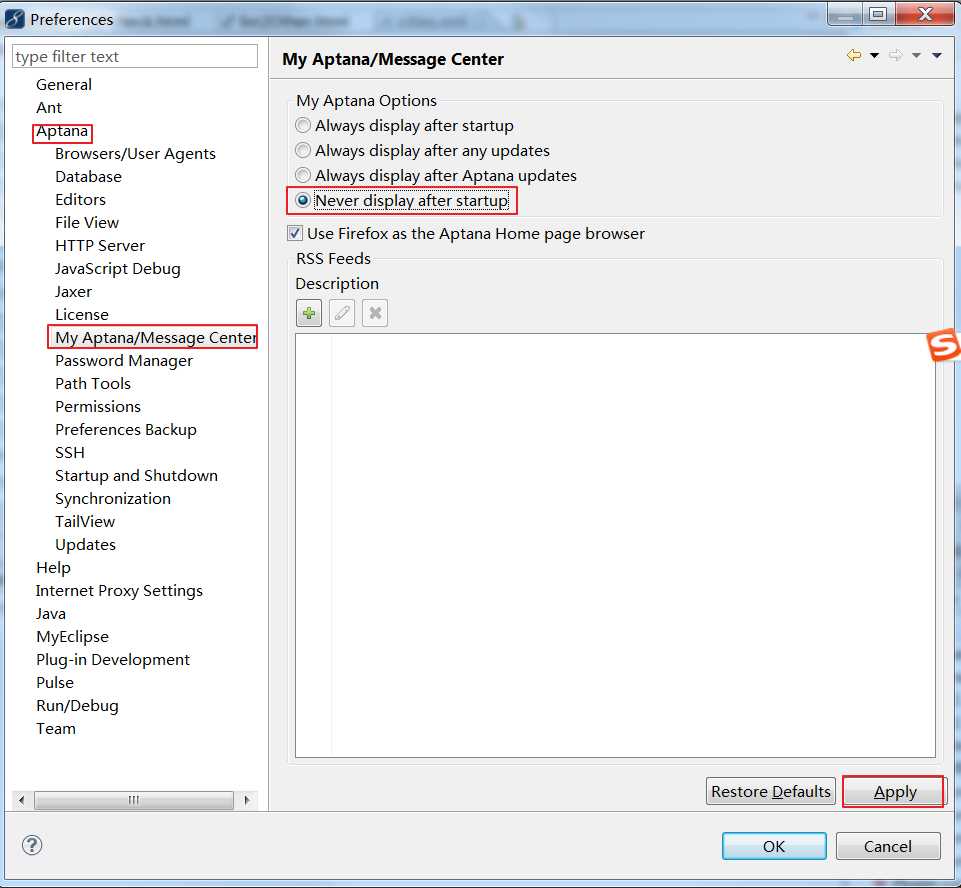The height and width of the screenshot is (888, 961).
Task: Select the MyEclipse category
Action: point(72,637)
